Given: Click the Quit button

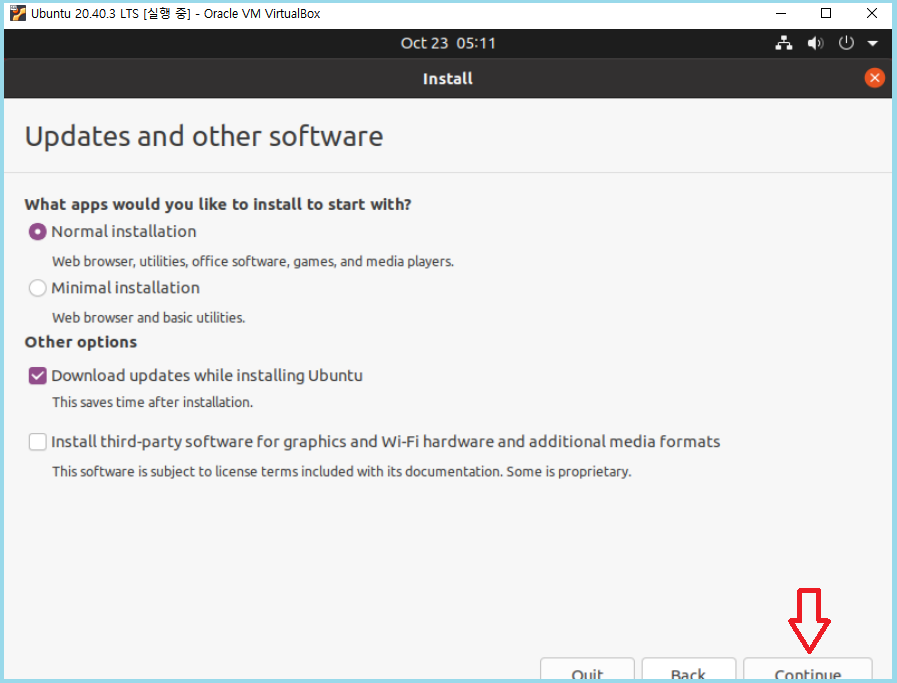Looking at the screenshot, I should click(x=587, y=670).
